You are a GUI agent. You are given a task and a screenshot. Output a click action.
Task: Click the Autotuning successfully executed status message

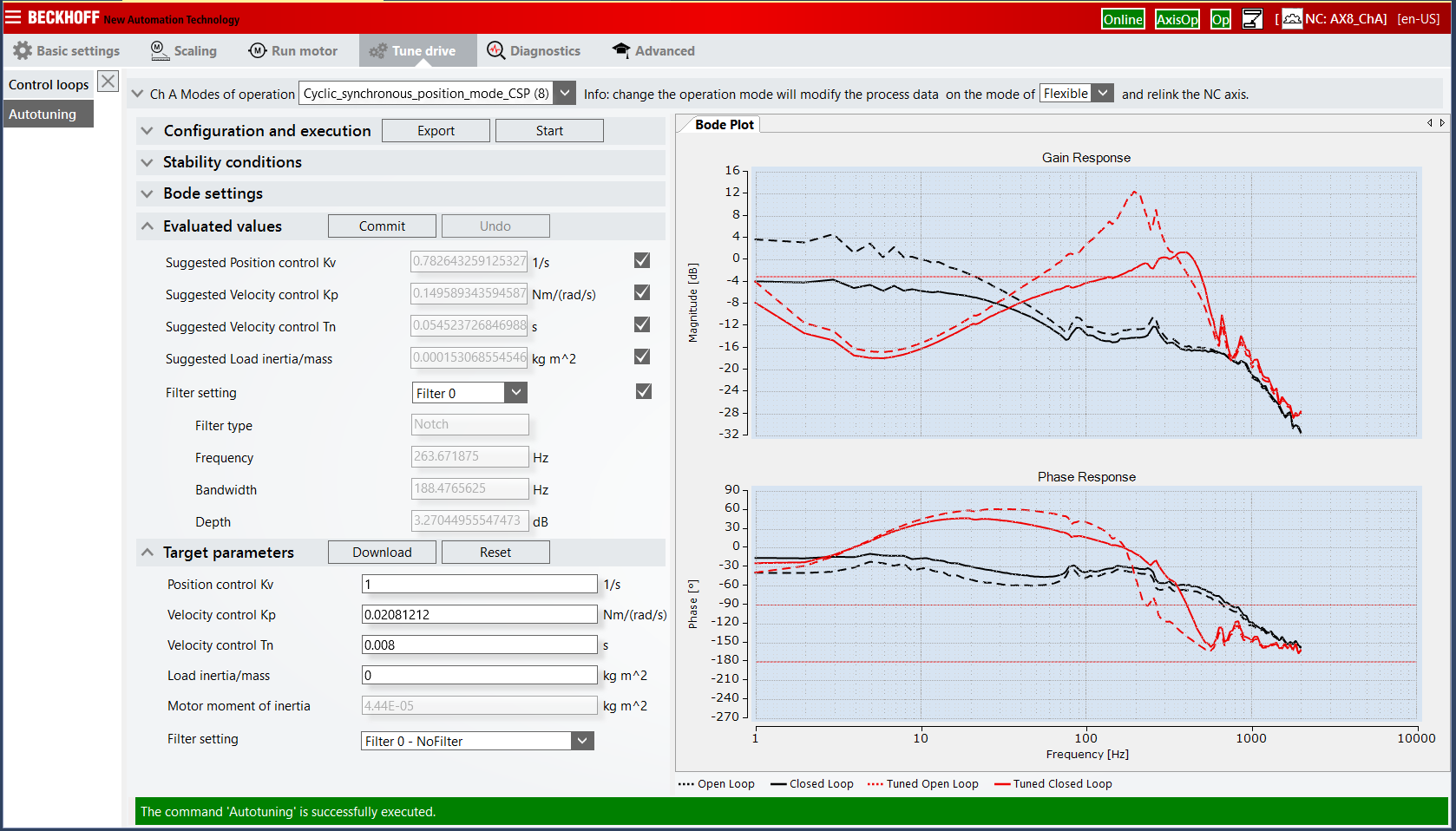288,812
